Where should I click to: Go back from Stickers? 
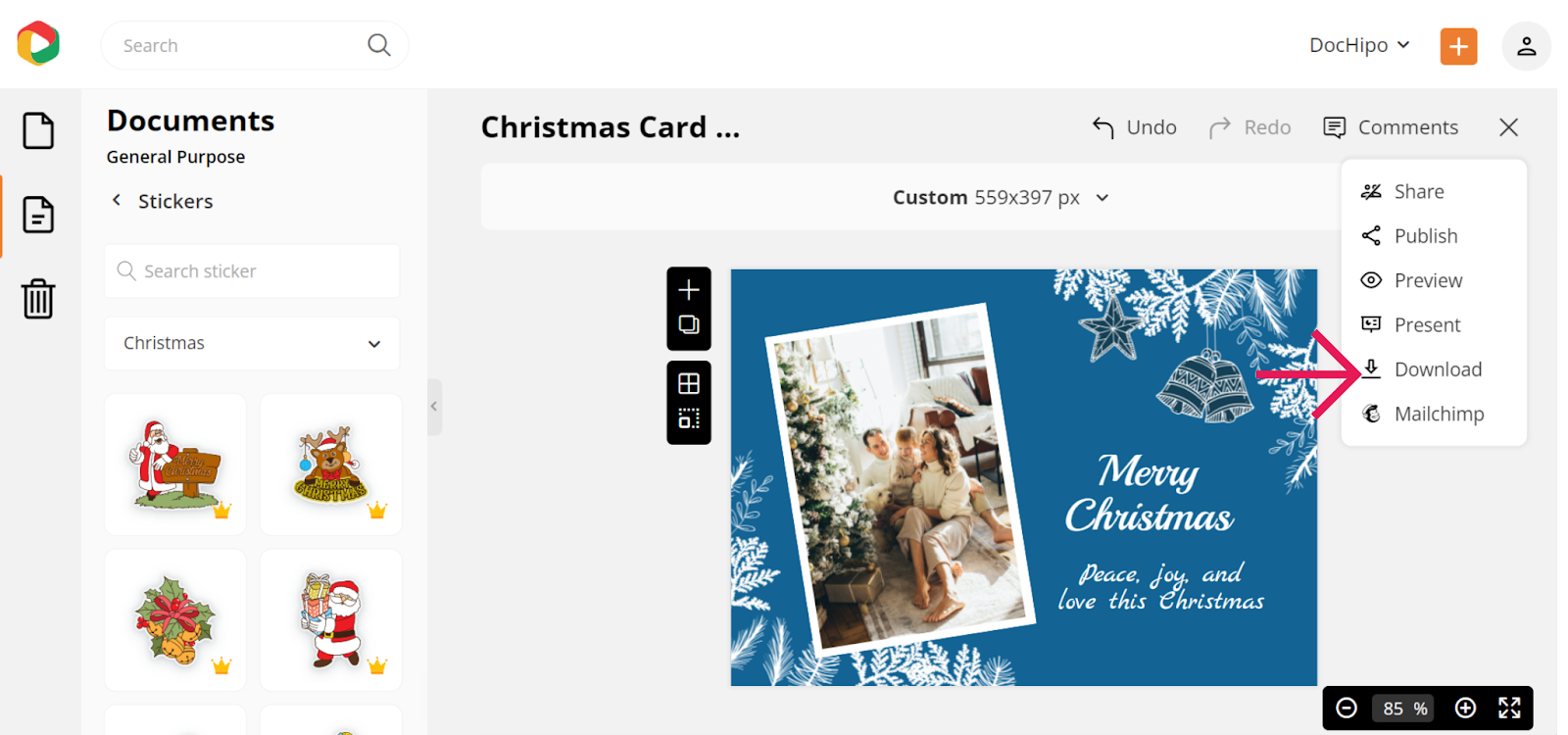pos(116,200)
